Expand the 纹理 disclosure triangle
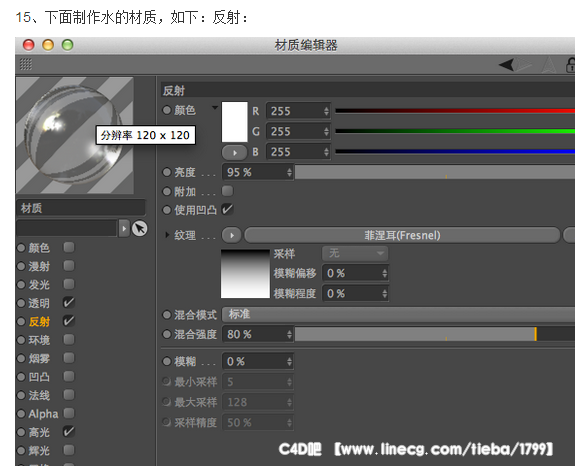 tap(167, 235)
